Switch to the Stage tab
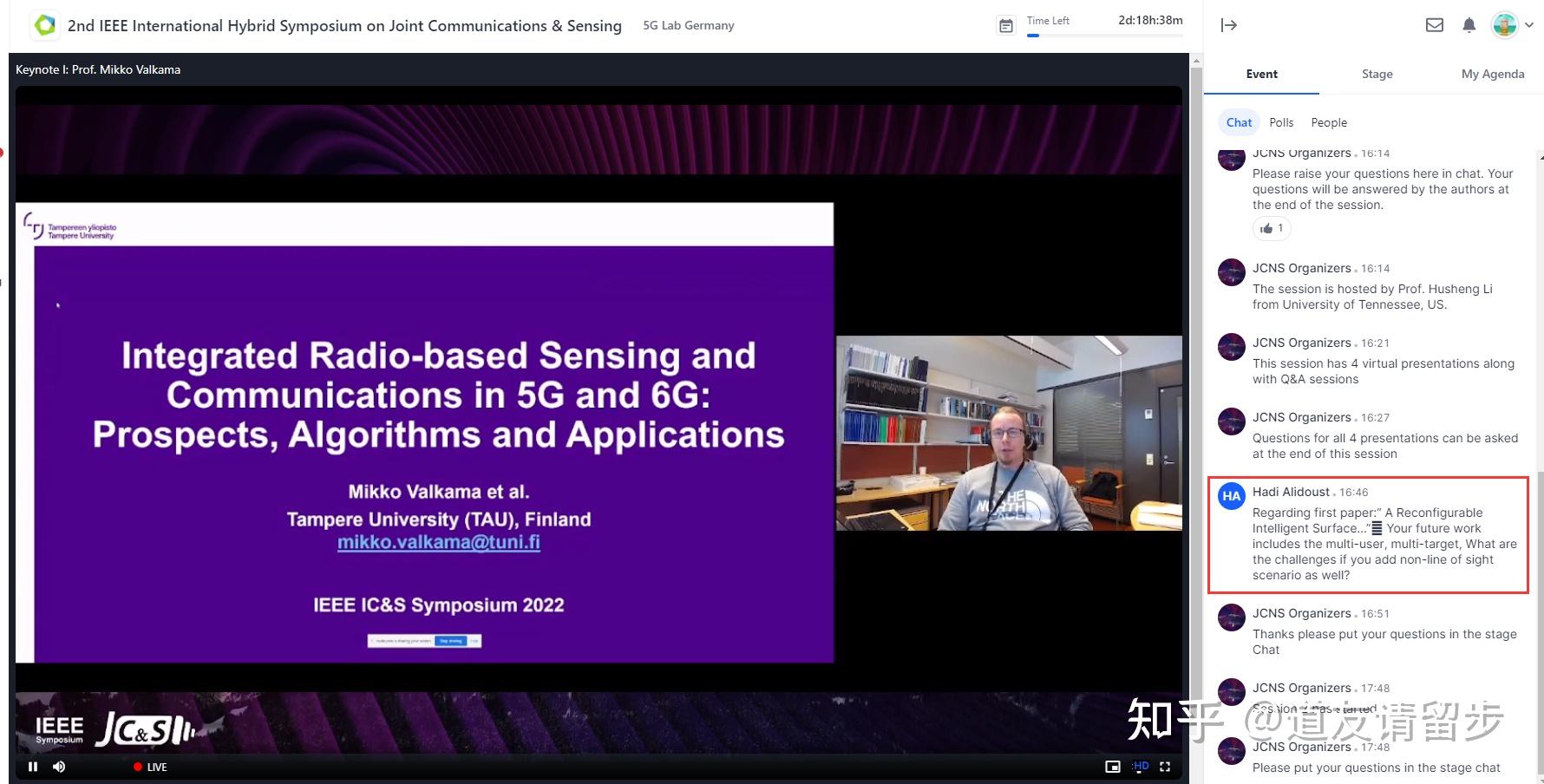The height and width of the screenshot is (784, 1544). click(1376, 74)
